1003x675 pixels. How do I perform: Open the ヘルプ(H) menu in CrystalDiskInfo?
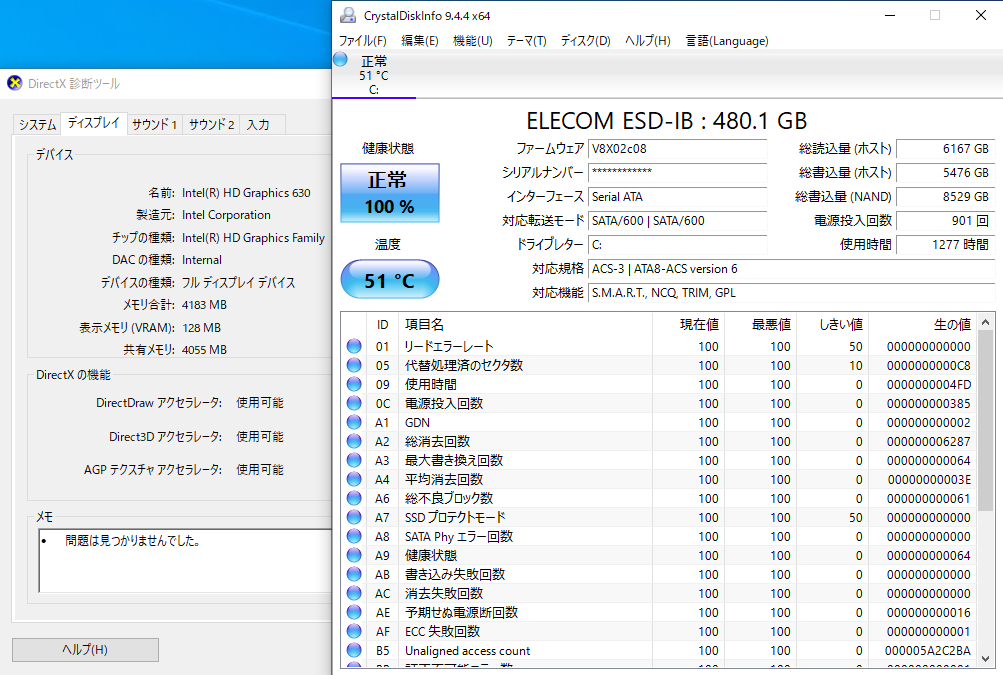(647, 41)
